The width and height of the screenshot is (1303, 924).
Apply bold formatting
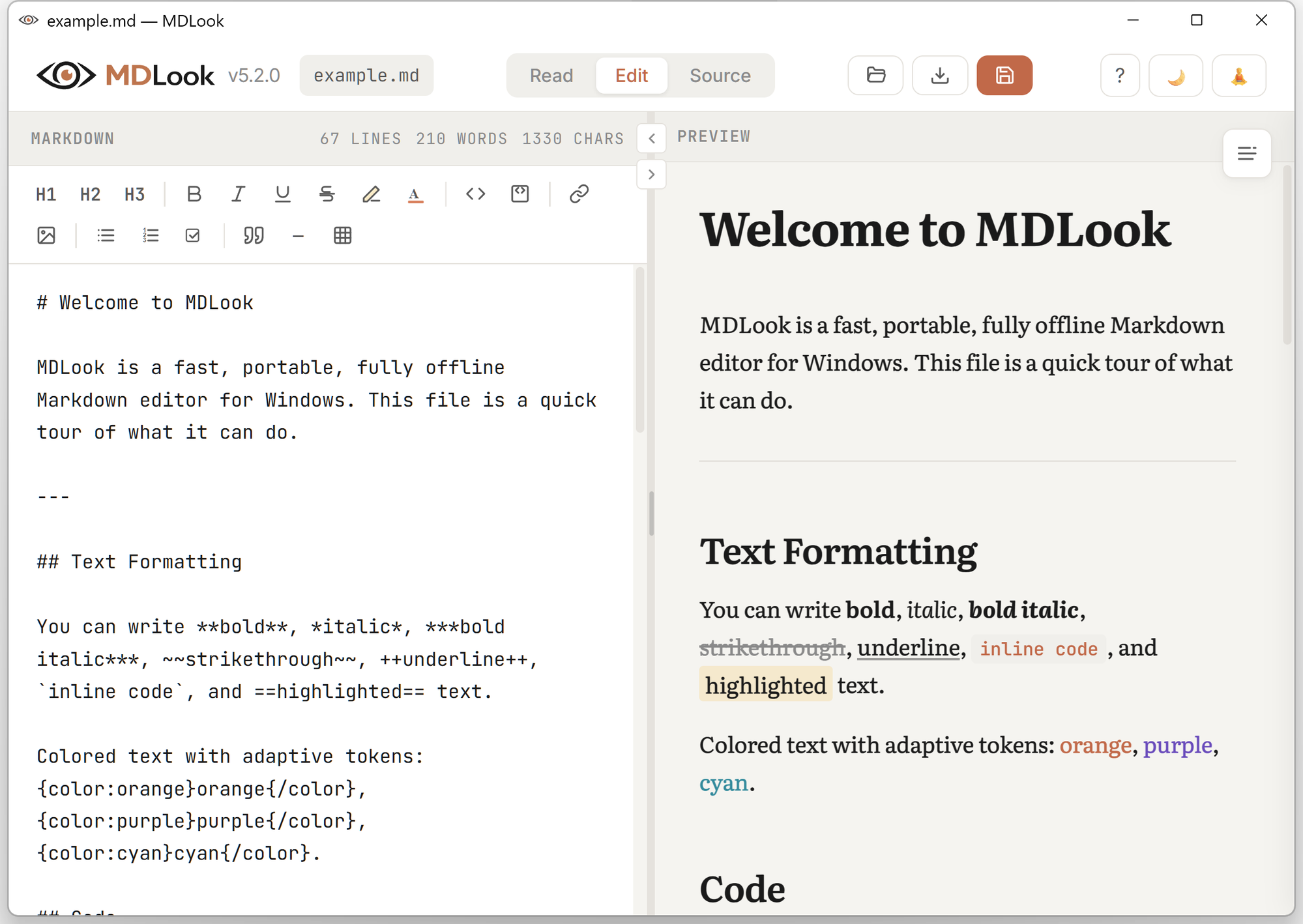pos(194,194)
